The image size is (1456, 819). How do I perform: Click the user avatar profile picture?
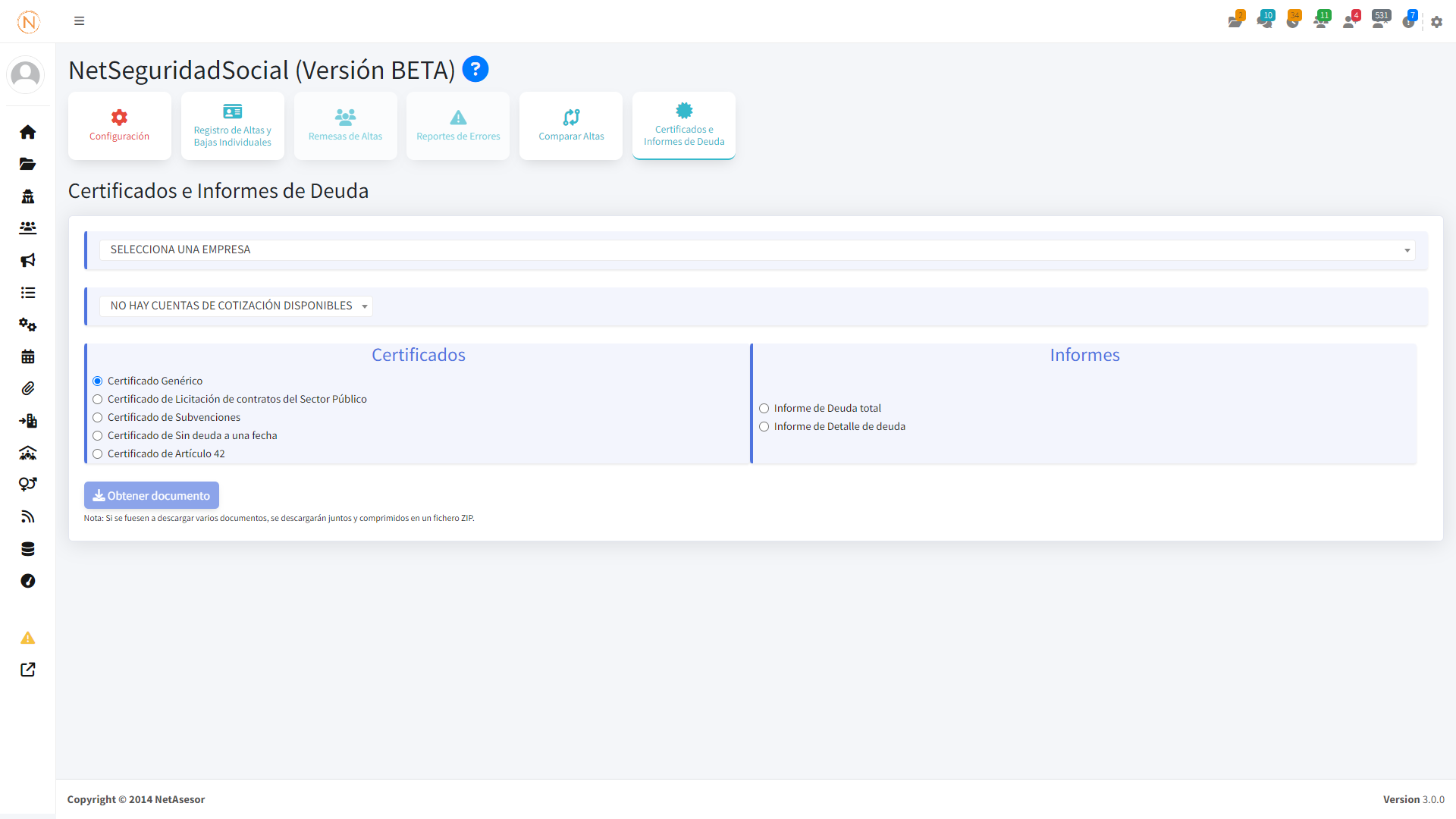tap(26, 75)
